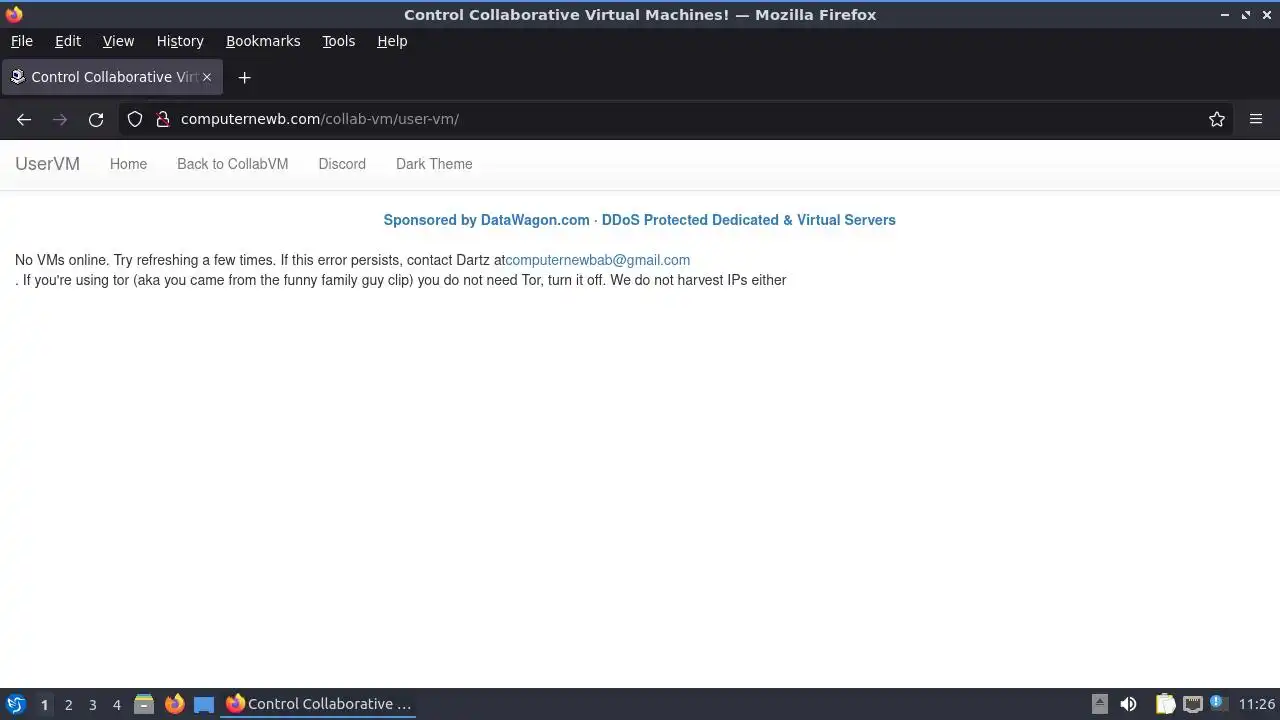Switch to workspace 4 in taskbar
This screenshot has width=1280, height=720.
click(116, 705)
